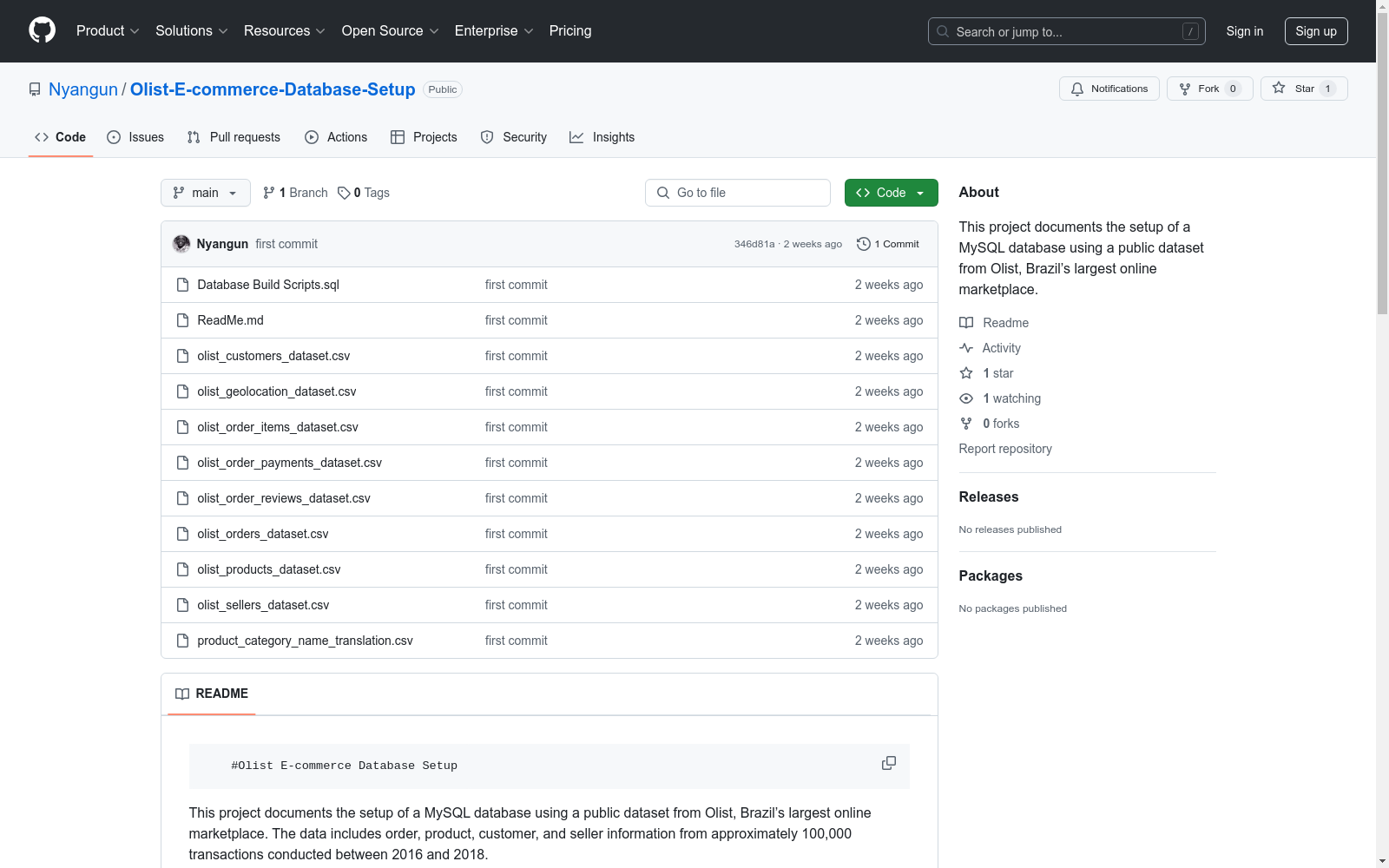
Task: Click the Go to file search field
Action: point(738,193)
